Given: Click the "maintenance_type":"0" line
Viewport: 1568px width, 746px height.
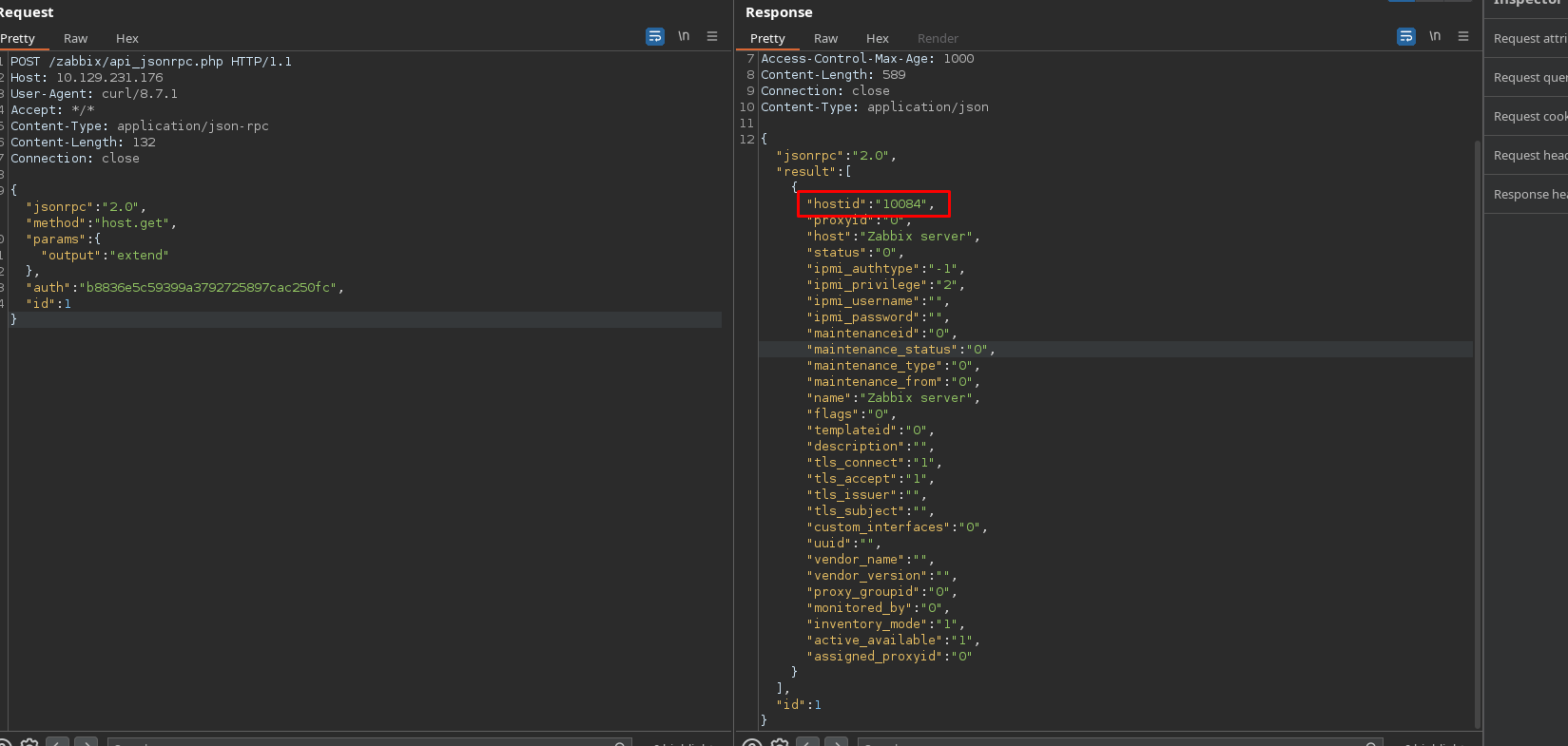Looking at the screenshot, I should point(893,365).
